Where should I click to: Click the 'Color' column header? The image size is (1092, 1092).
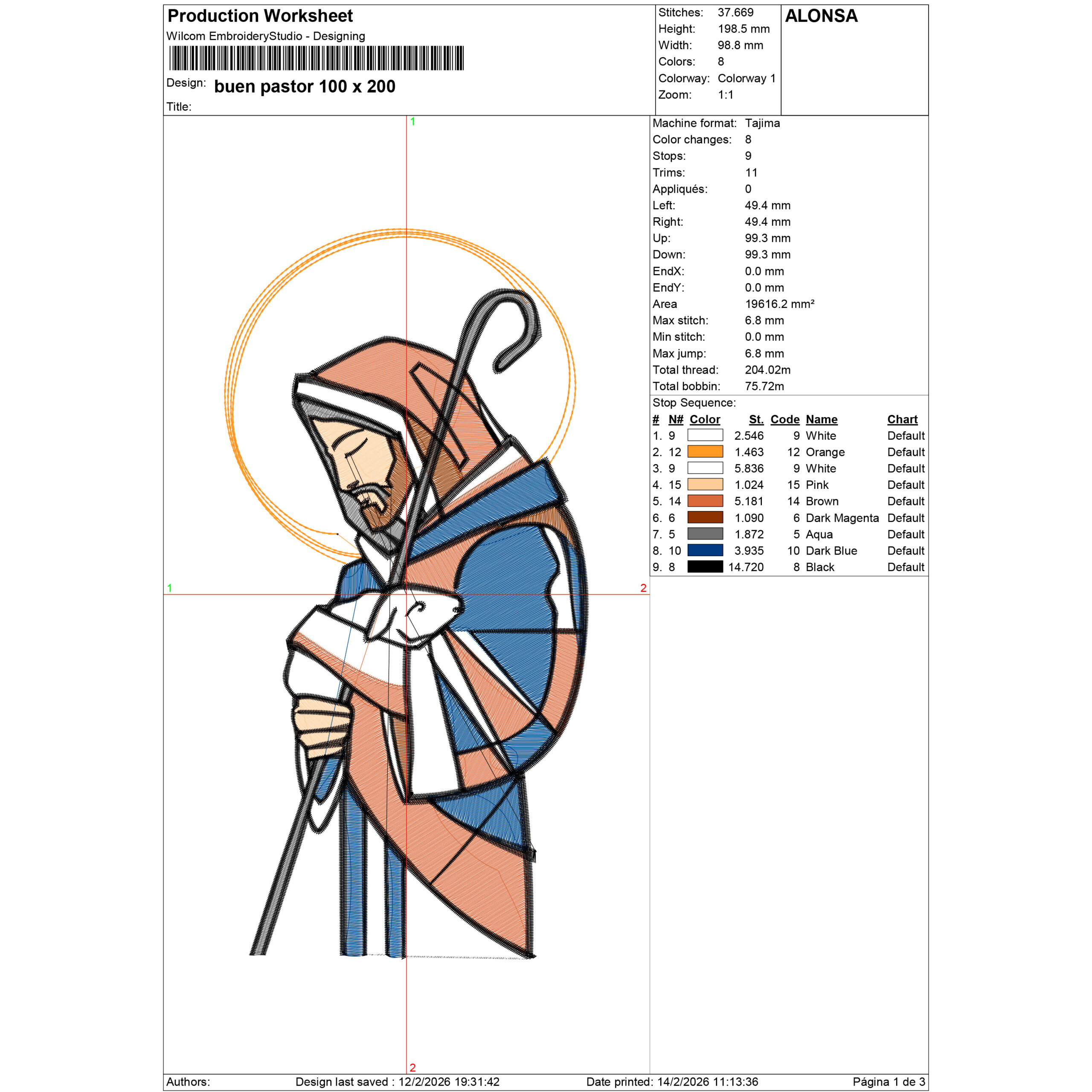coord(705,419)
